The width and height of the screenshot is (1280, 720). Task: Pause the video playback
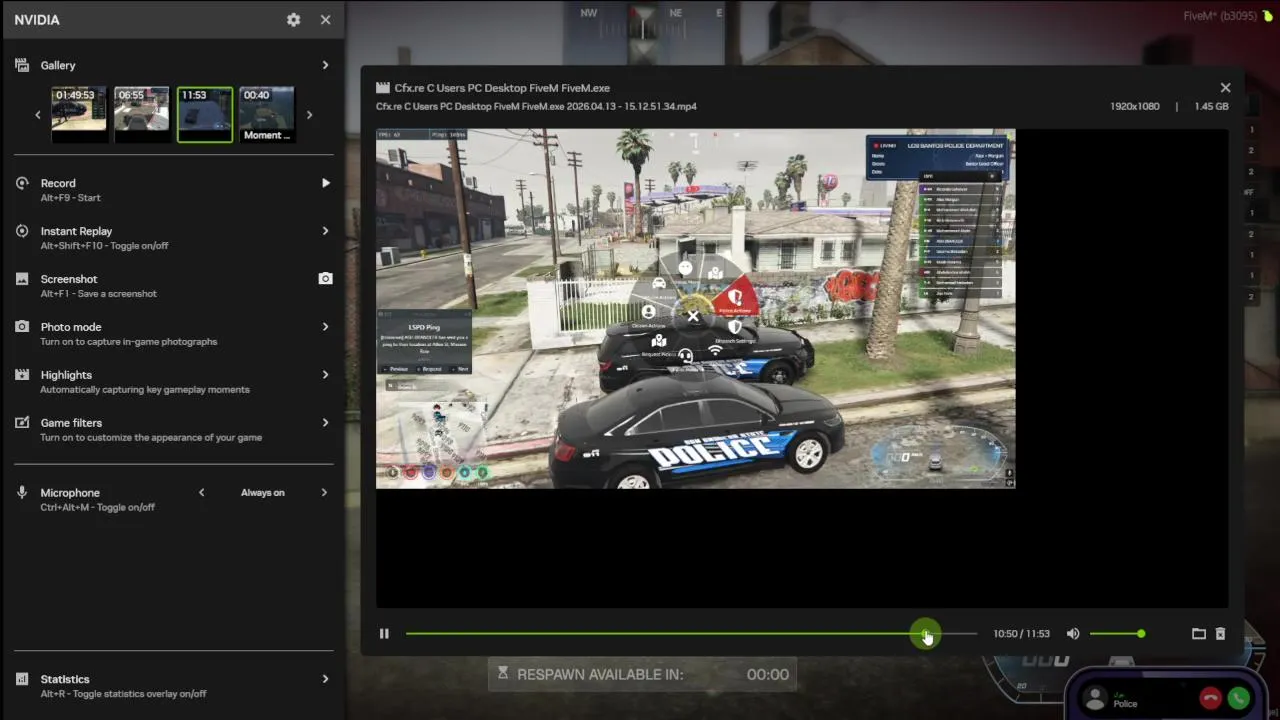pyautogui.click(x=384, y=633)
